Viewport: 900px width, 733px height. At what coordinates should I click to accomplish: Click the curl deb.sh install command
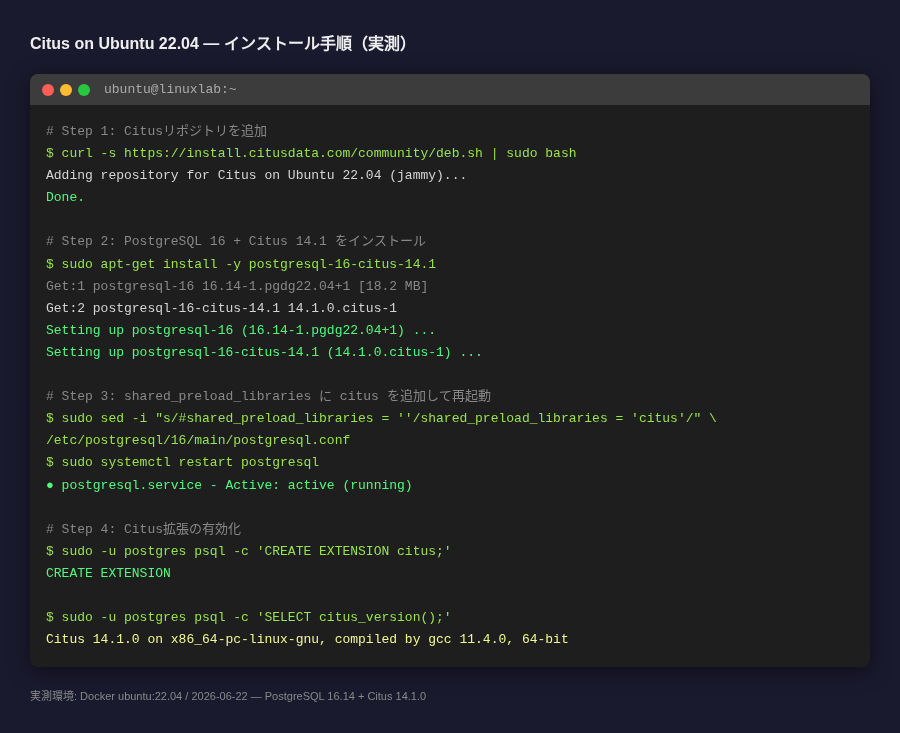click(311, 153)
